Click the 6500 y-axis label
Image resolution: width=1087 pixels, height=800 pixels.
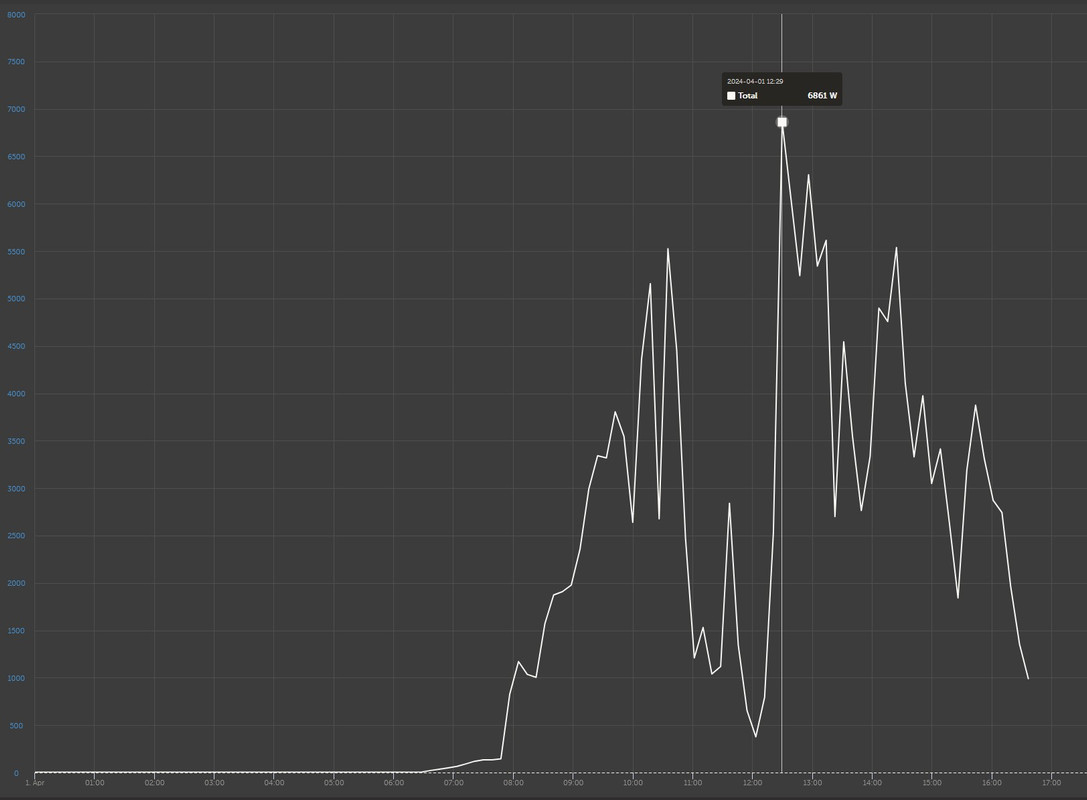click(x=16, y=157)
